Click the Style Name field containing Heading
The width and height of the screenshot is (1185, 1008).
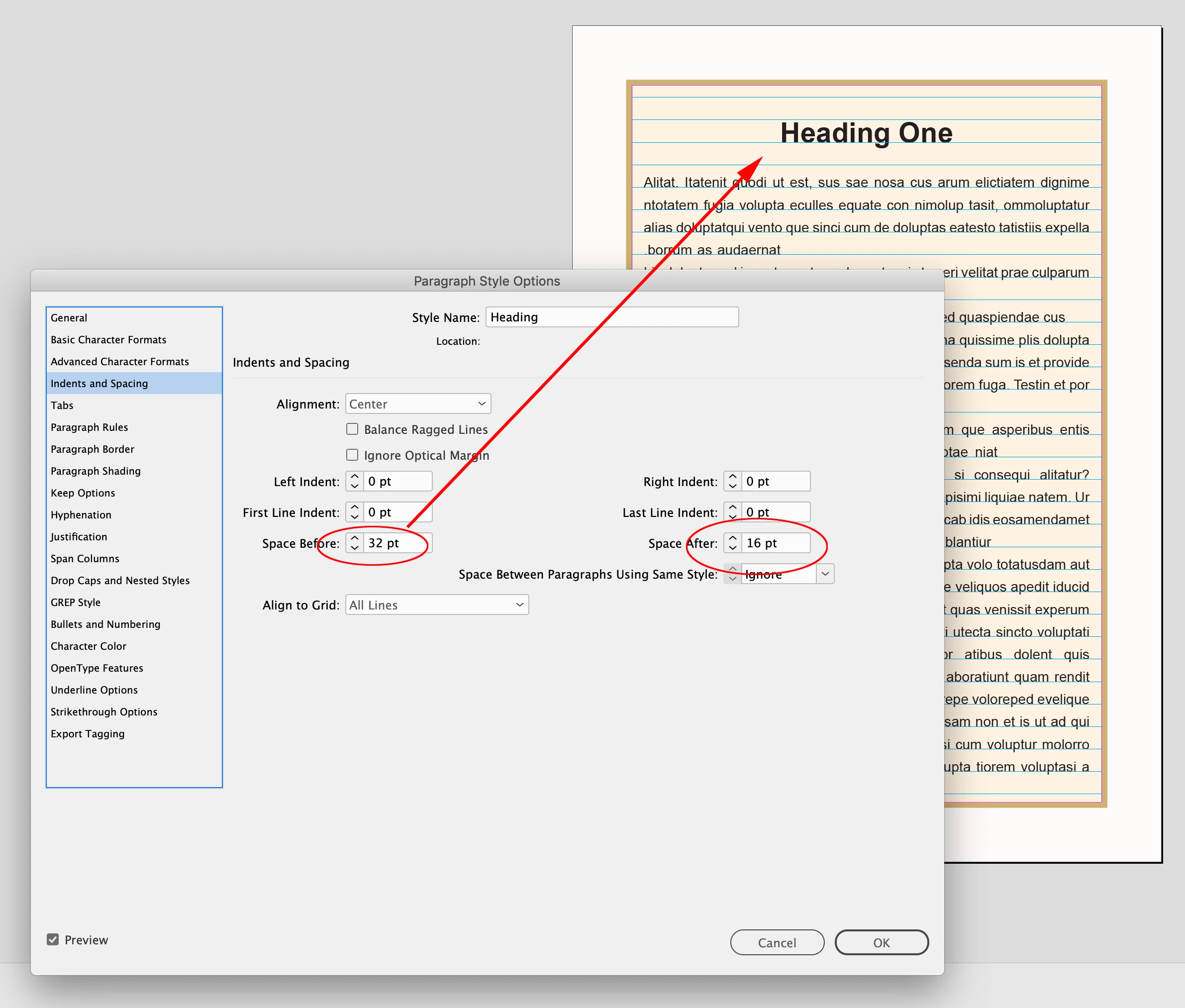point(611,317)
